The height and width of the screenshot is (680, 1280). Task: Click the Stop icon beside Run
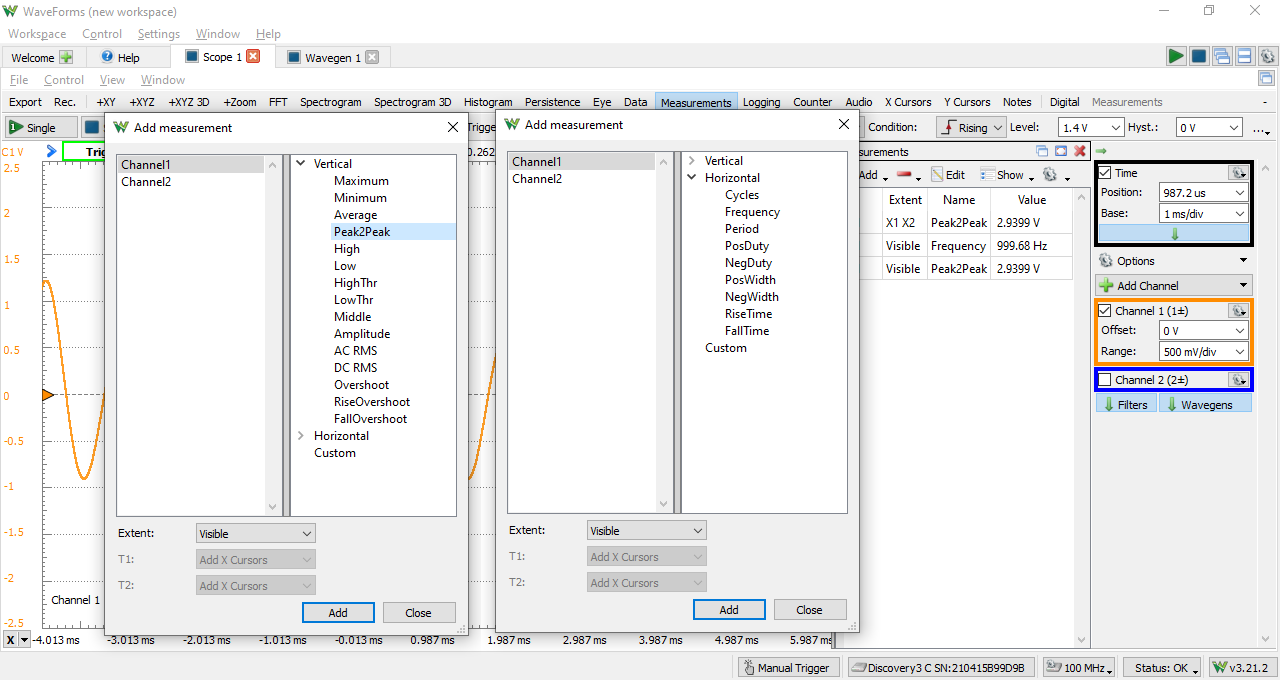[x=1198, y=56]
